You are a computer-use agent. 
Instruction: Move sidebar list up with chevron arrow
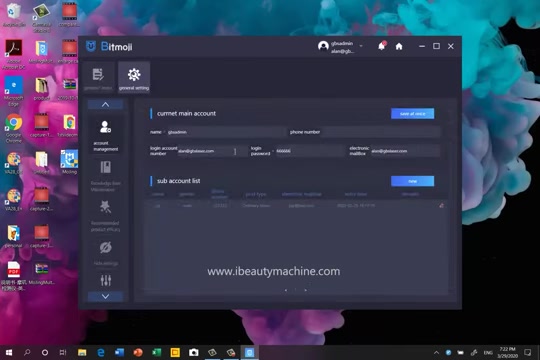point(105,104)
